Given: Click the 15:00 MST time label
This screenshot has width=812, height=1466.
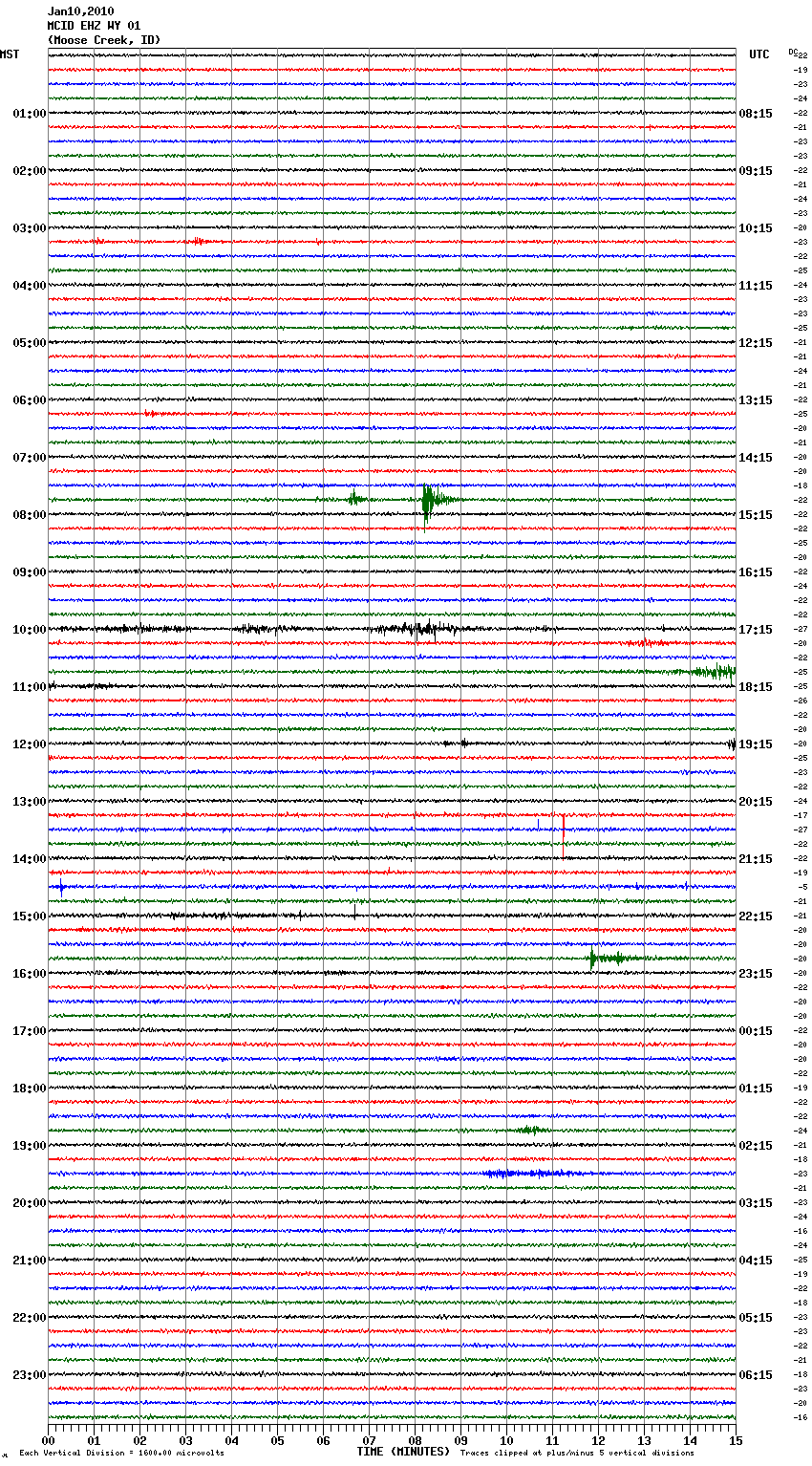Looking at the screenshot, I should tap(29, 916).
